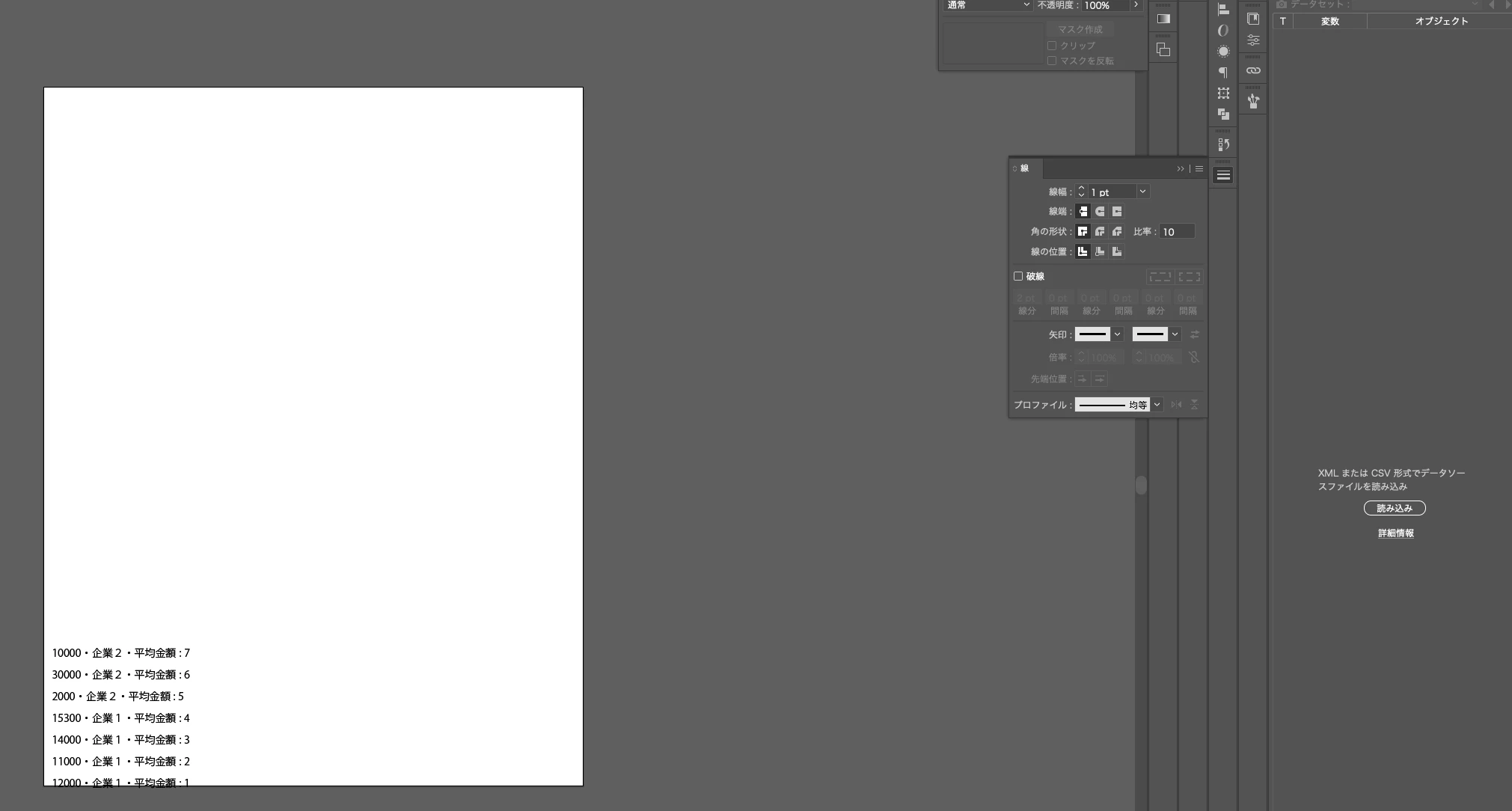1512x811 pixels.
Task: Align stroke to outside position
Action: [1117, 252]
